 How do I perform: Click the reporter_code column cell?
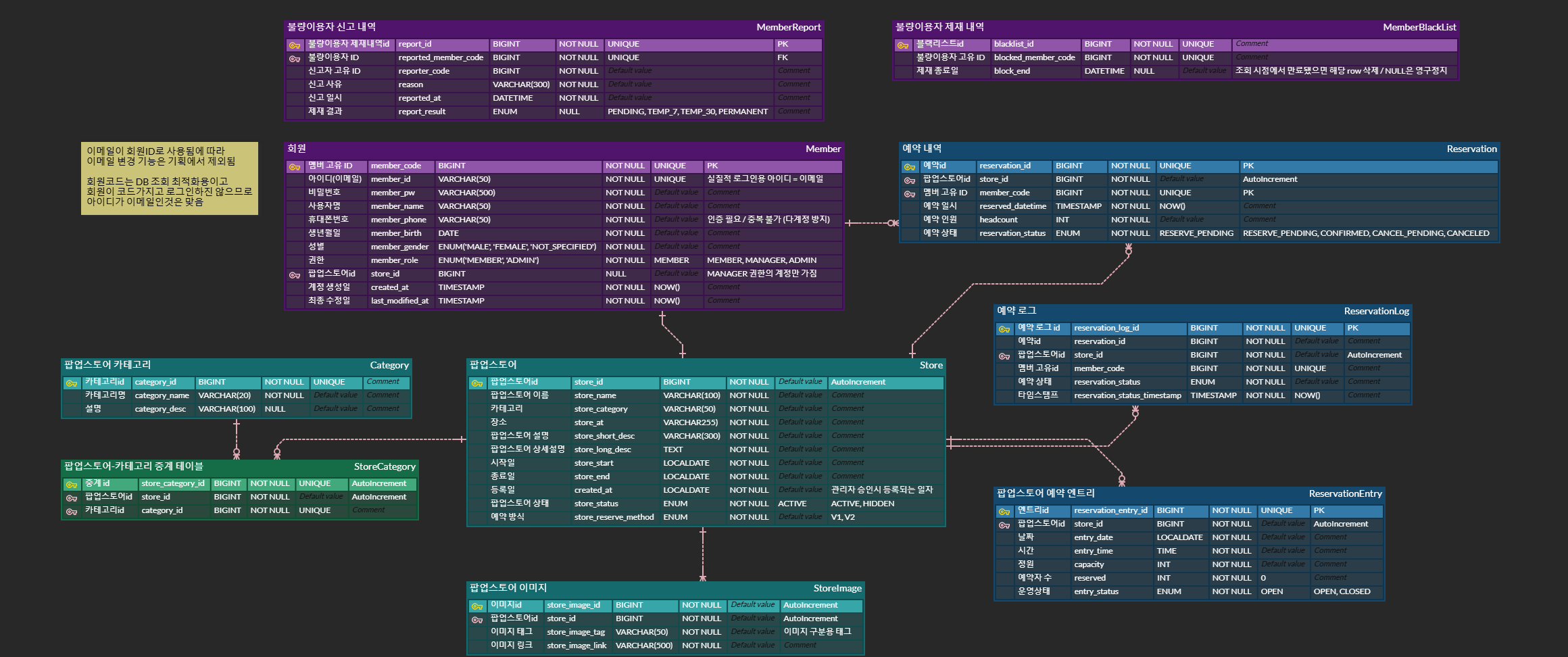(442, 71)
